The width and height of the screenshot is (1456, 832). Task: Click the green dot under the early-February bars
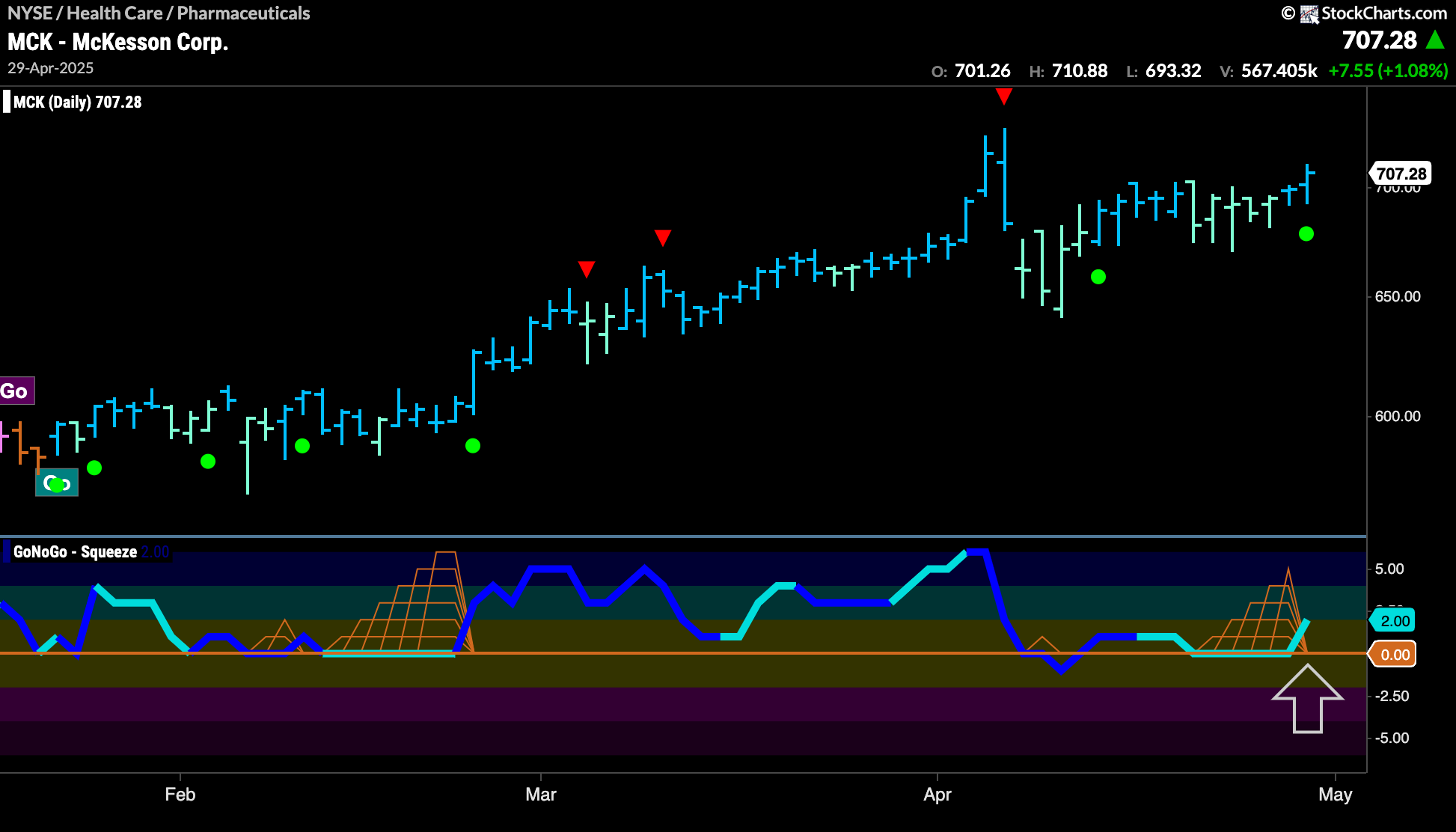[208, 462]
